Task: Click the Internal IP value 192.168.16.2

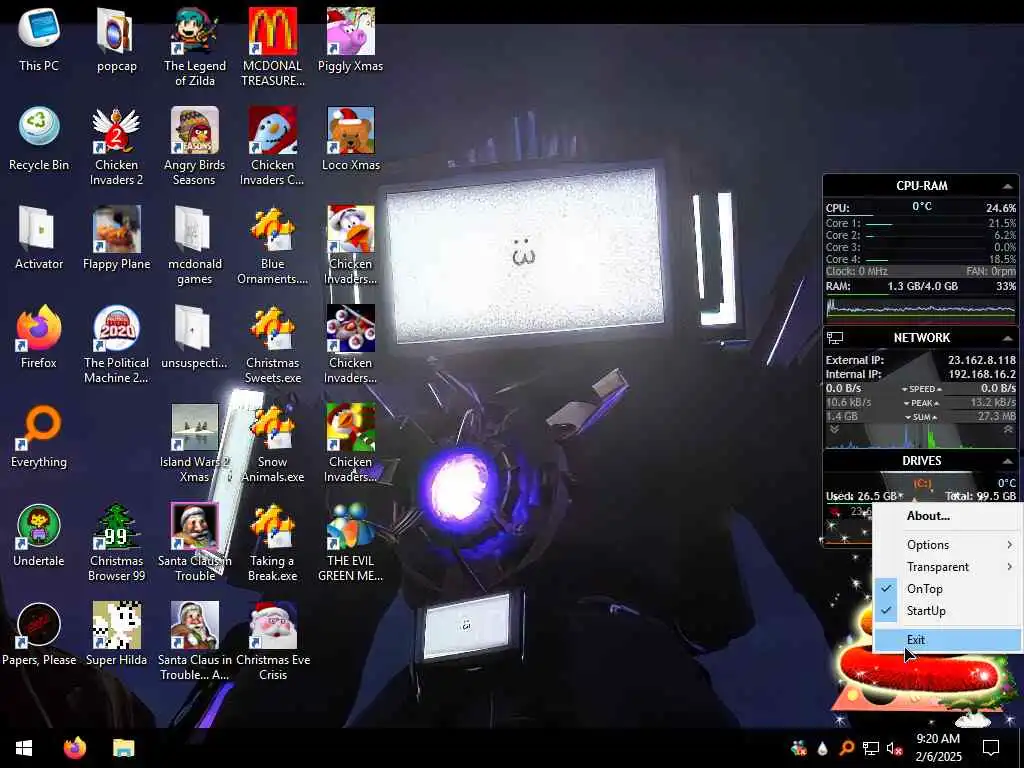Action: coord(982,374)
